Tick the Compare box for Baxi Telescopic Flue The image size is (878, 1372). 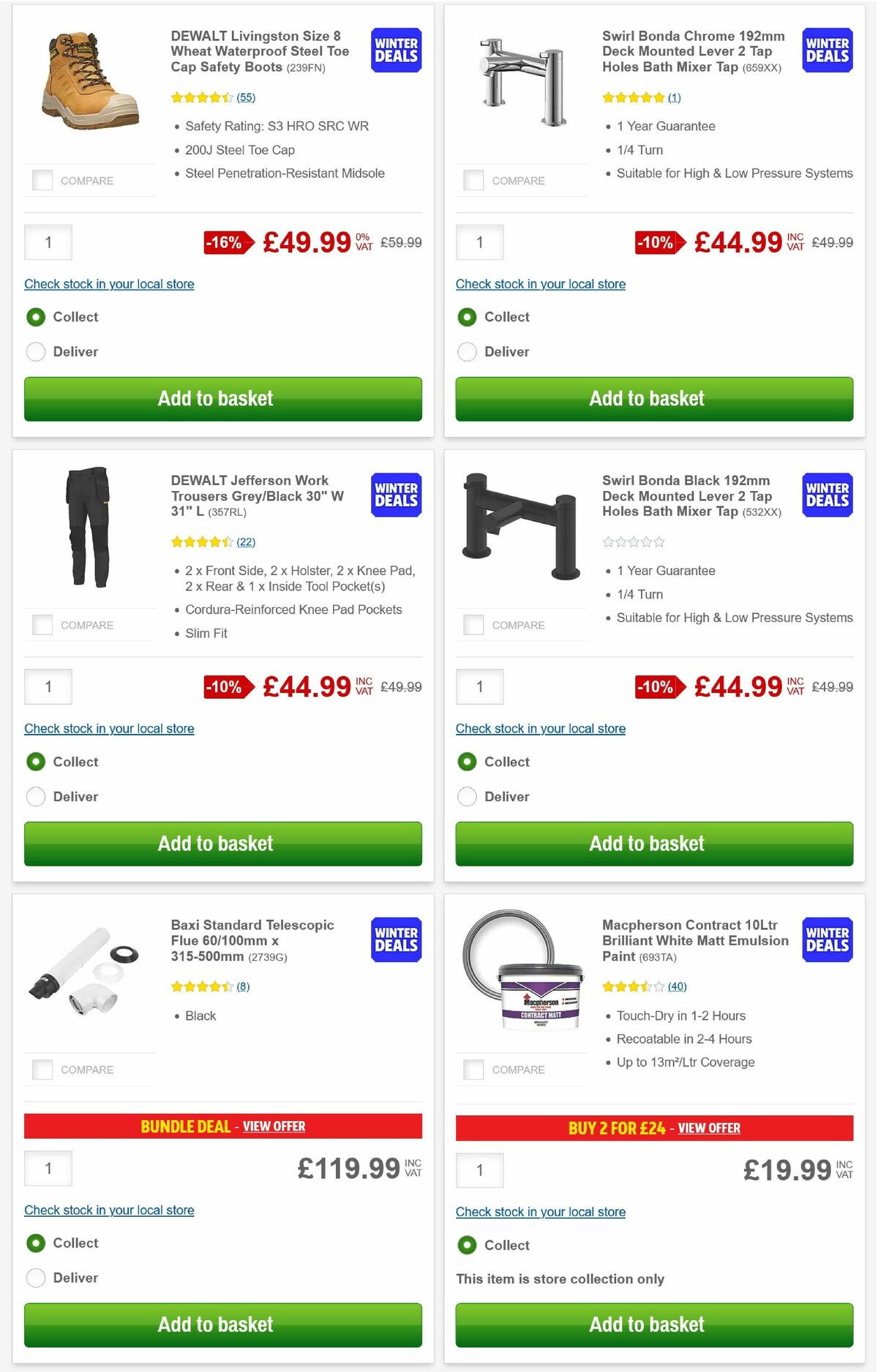click(x=42, y=1069)
